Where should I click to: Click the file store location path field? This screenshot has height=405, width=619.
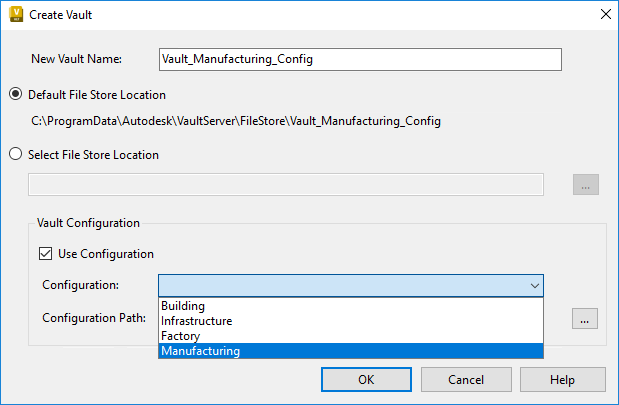pyautogui.click(x=286, y=185)
